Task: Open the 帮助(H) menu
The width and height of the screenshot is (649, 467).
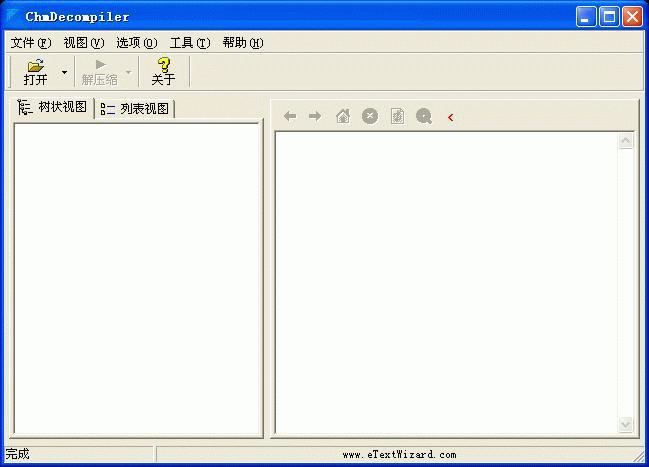Action: point(242,43)
